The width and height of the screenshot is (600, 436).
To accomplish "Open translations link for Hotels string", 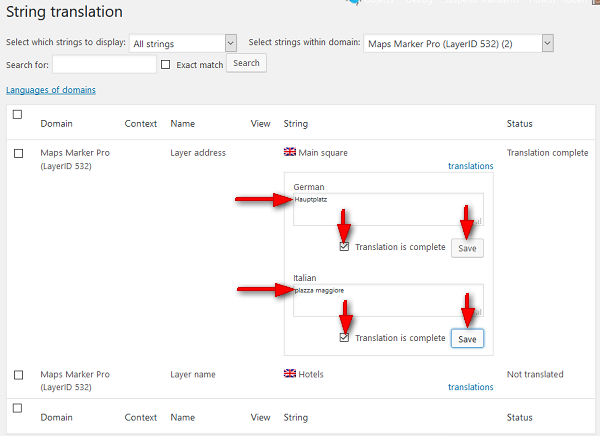I will 471,387.
